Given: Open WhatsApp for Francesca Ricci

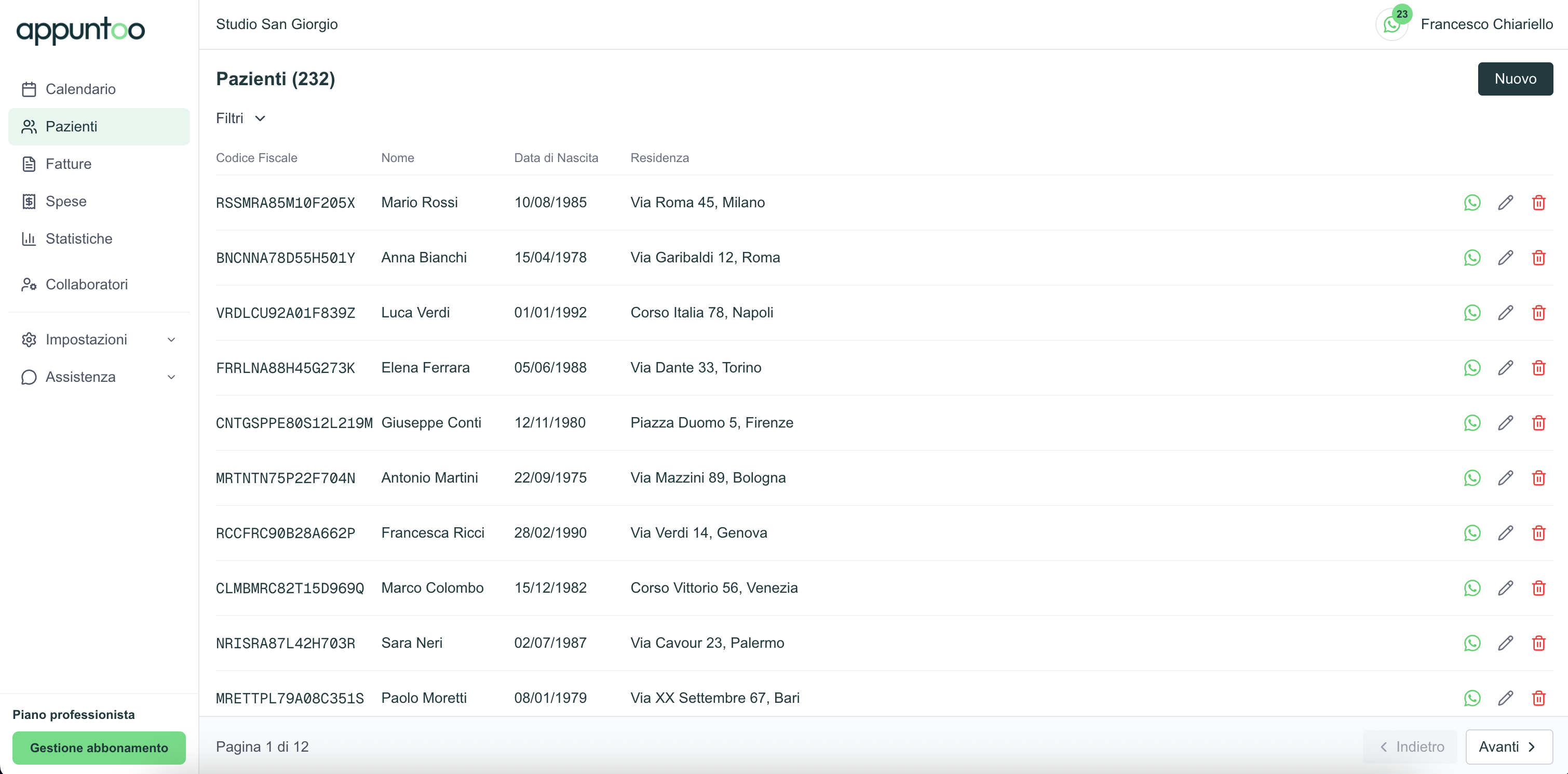Looking at the screenshot, I should (1472, 533).
